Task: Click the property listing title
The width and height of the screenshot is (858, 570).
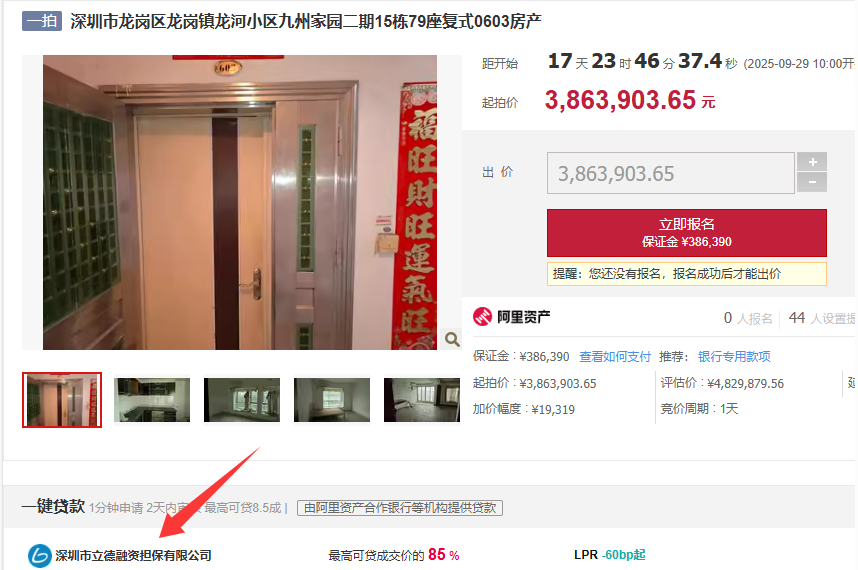Action: [306, 21]
